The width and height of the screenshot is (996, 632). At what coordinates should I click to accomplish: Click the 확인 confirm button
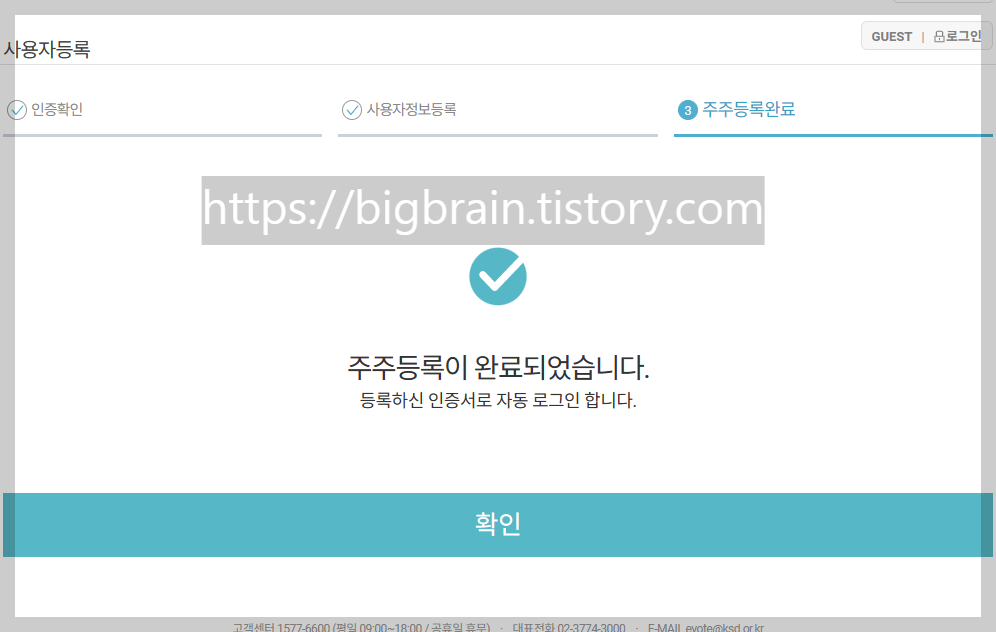click(497, 525)
